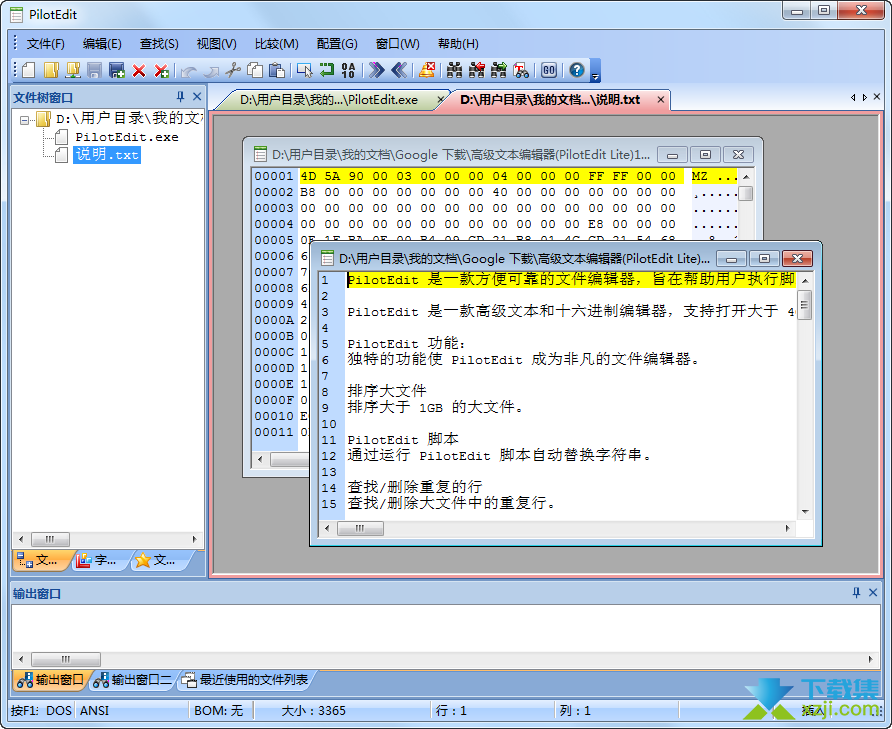This screenshot has width=892, height=729.
Task: Click Find next binoculars green arrow icon
Action: pos(499,70)
